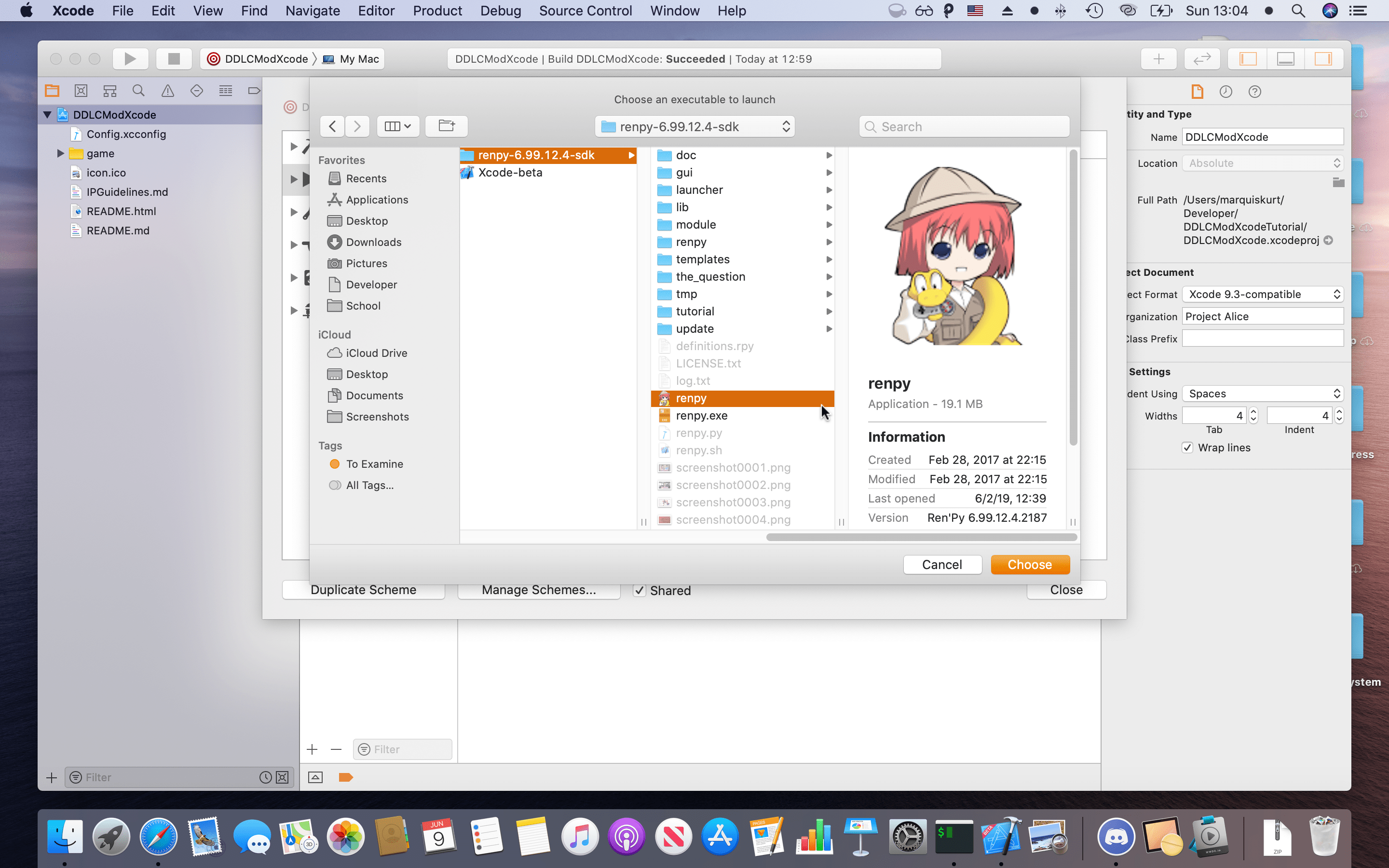Select Developer in Favorites sidebar
The image size is (1389, 868).
pos(371,285)
